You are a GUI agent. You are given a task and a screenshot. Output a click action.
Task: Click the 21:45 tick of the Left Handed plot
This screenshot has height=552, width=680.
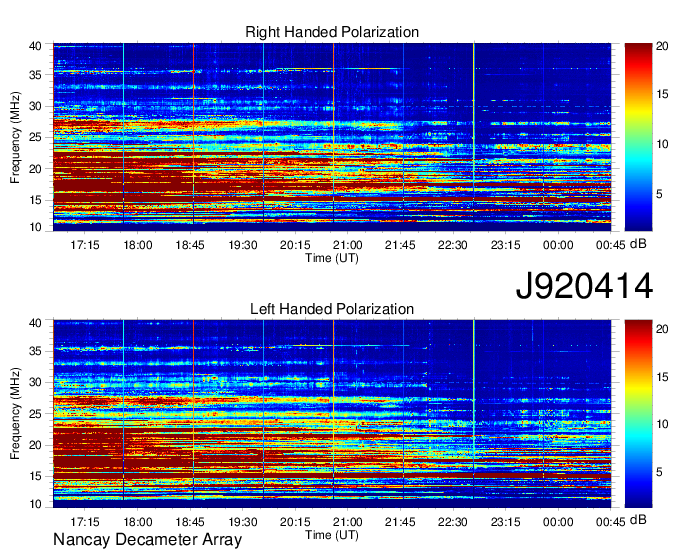coord(400,522)
